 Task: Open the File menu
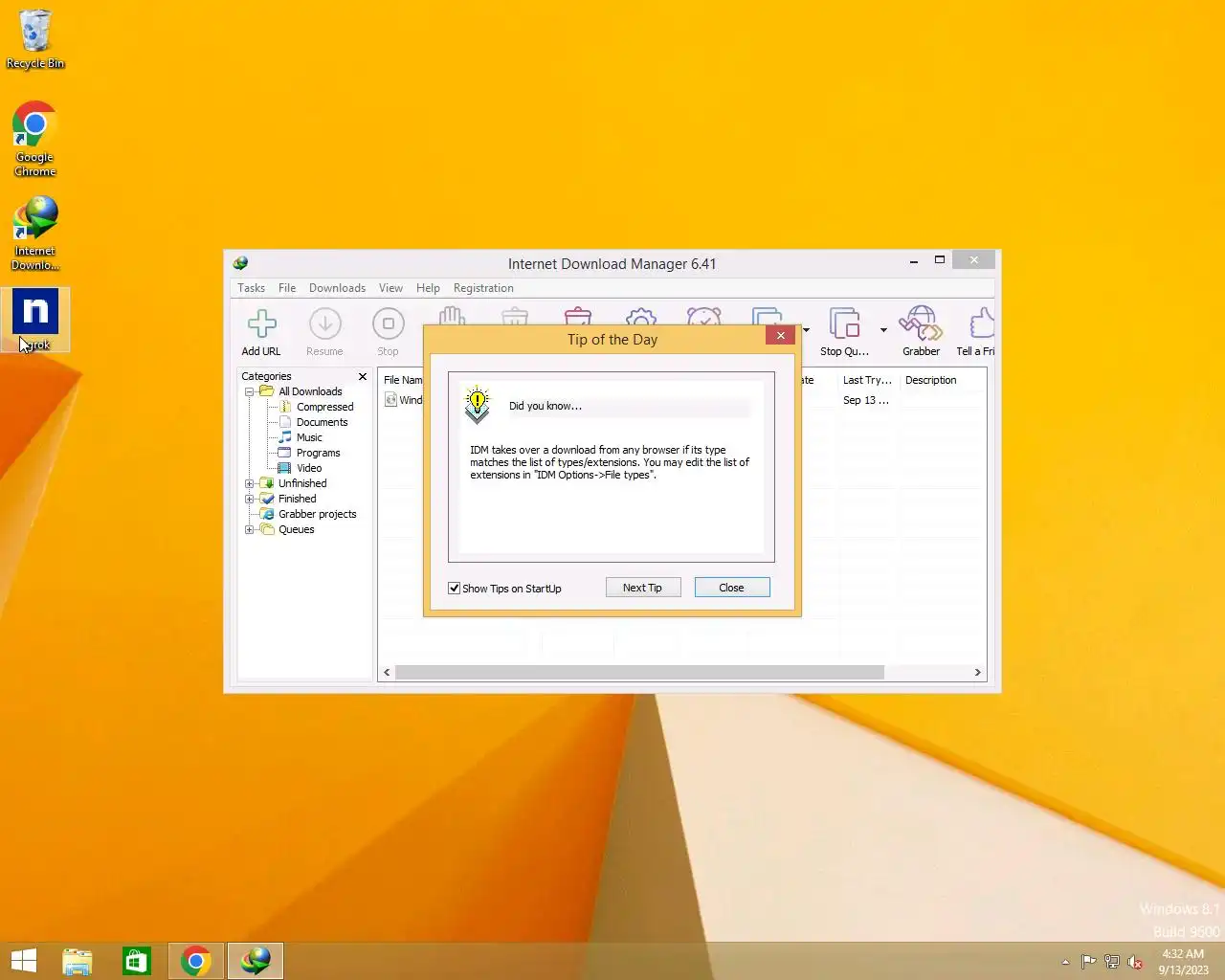click(287, 288)
